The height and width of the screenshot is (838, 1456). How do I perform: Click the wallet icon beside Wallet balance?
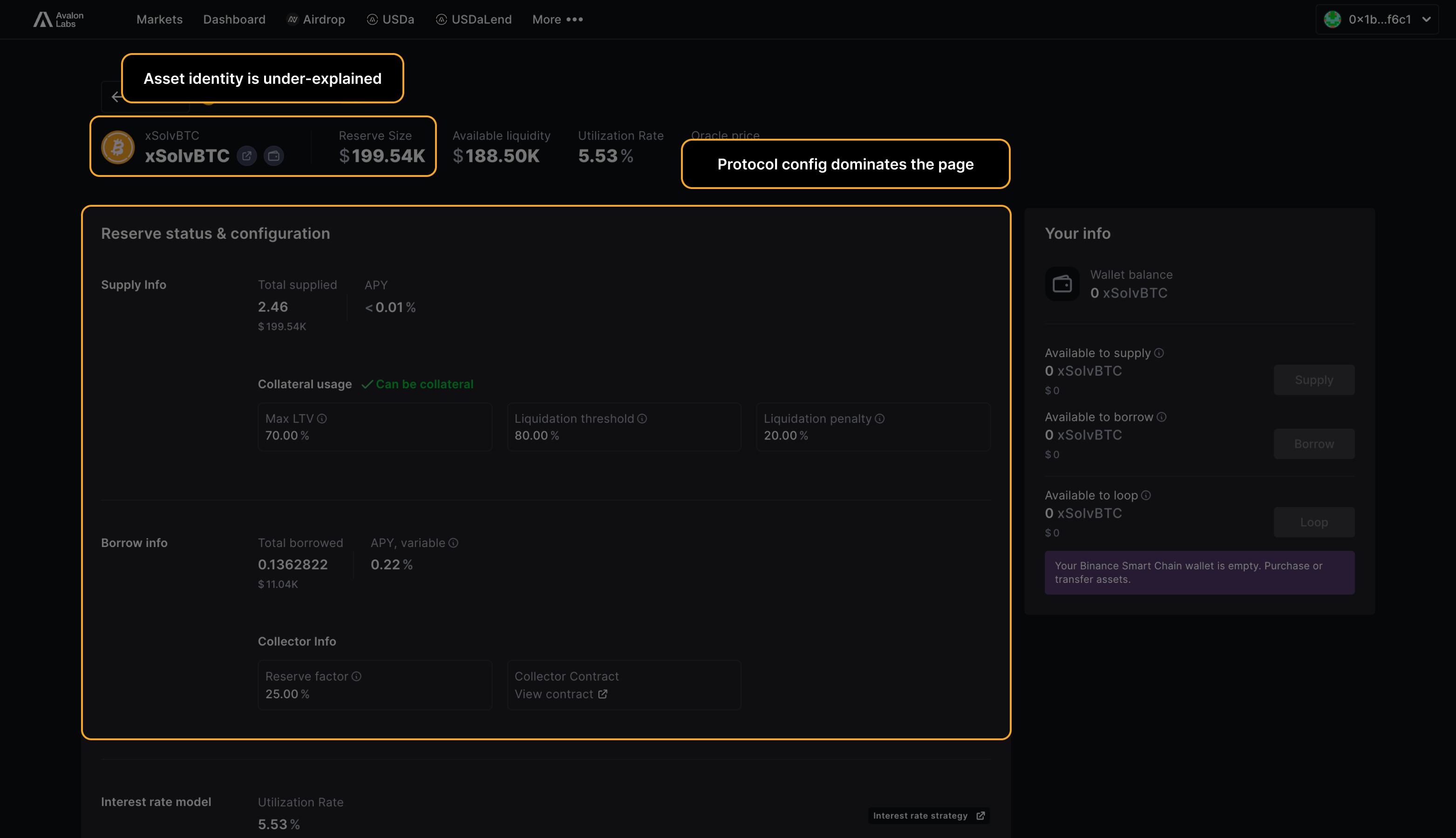[1062, 284]
